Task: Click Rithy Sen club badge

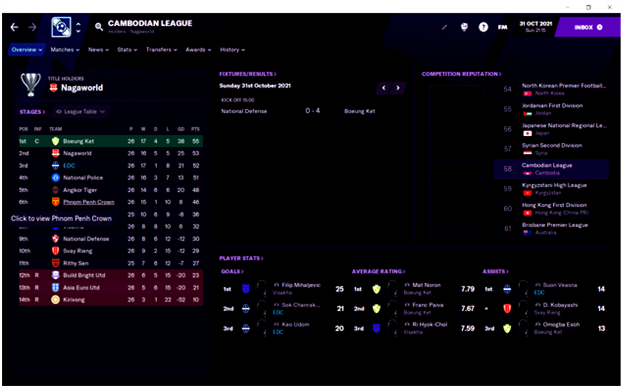Action: (x=55, y=263)
